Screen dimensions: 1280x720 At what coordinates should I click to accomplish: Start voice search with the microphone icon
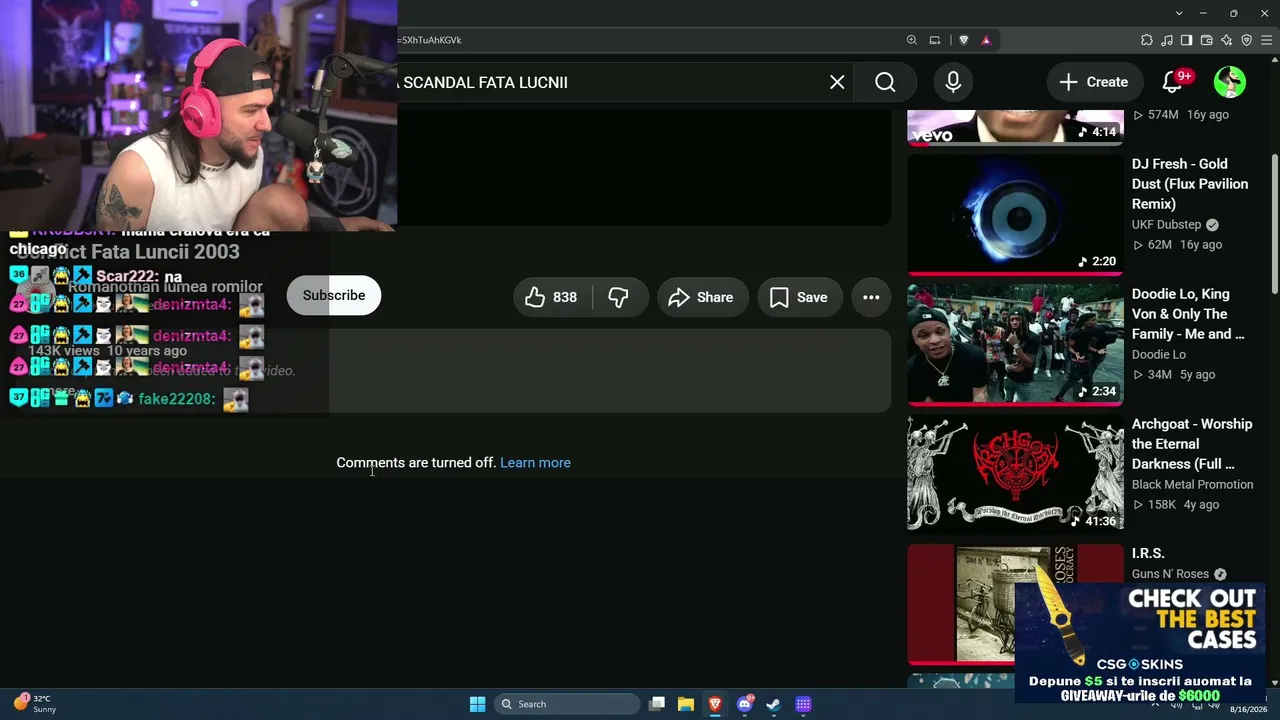point(953,82)
